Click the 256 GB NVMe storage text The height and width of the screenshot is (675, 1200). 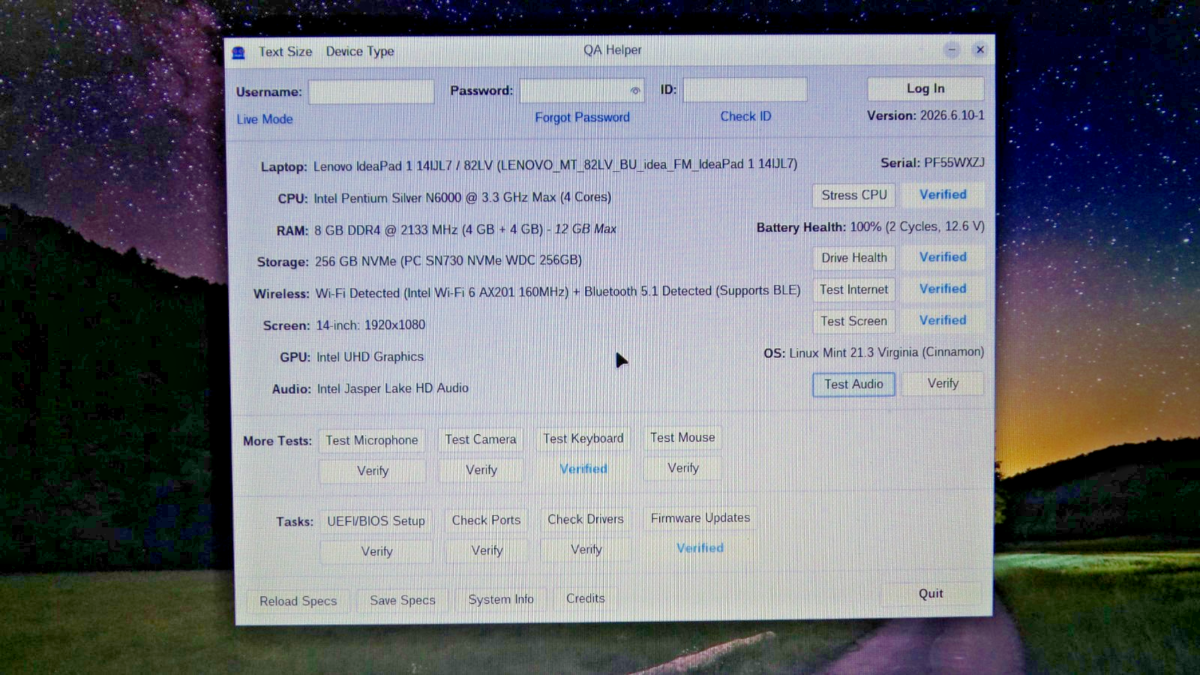[448, 261]
